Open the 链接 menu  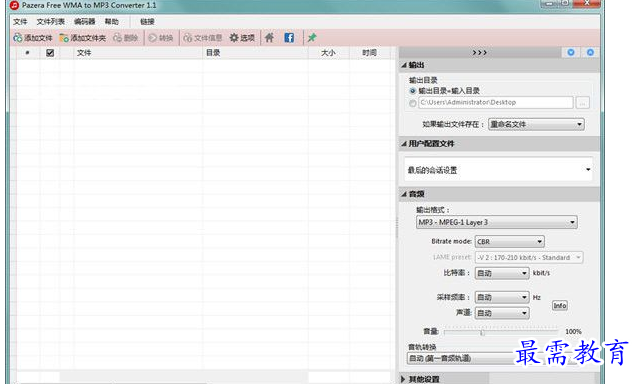[147, 22]
